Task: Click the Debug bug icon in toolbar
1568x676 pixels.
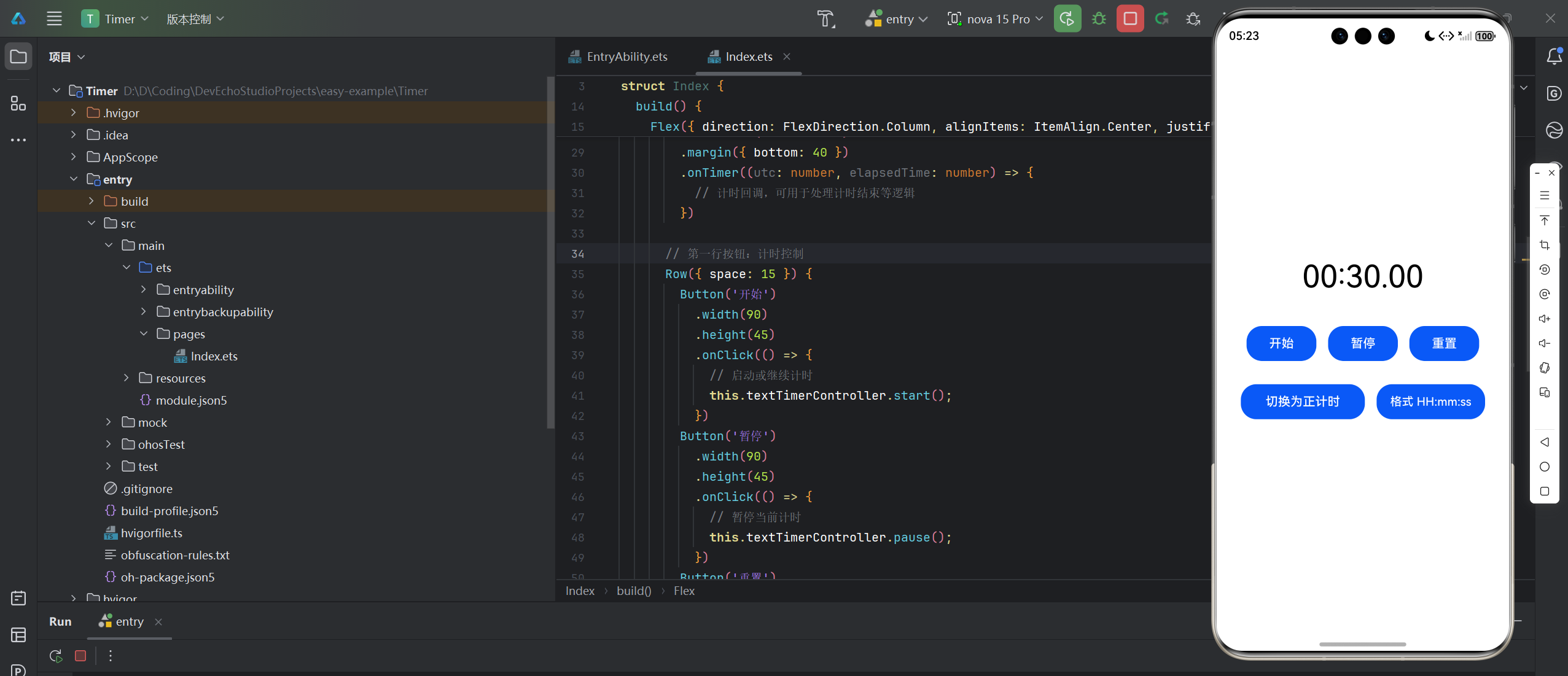Action: (1099, 19)
